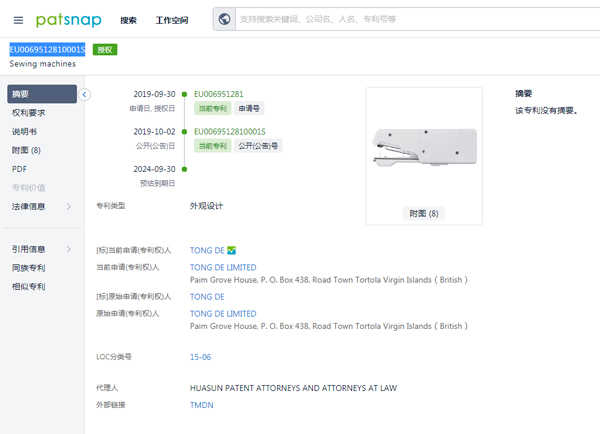Click 当前专利 tag under EU006951281
The width and height of the screenshot is (600, 434).
213,108
